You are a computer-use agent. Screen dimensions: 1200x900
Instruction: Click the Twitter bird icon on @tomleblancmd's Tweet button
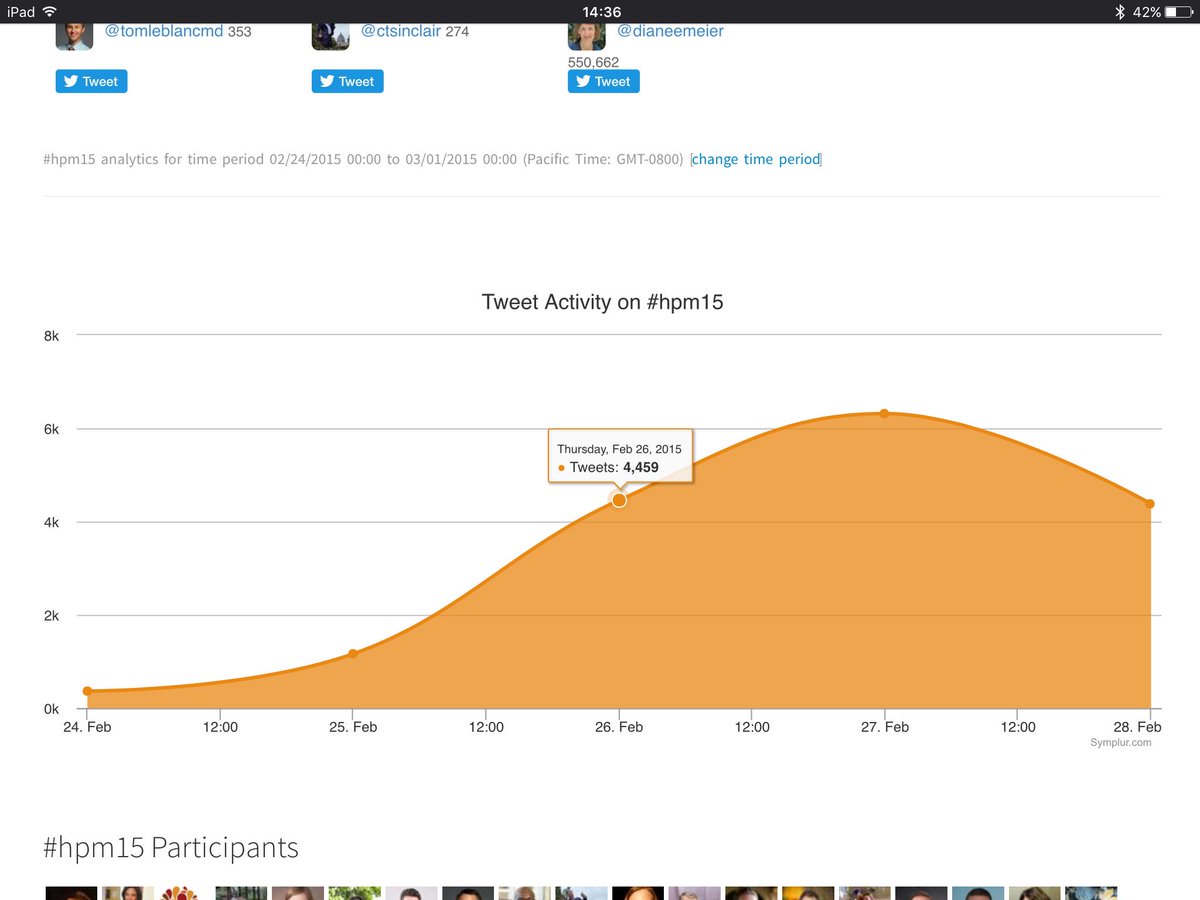[72, 81]
